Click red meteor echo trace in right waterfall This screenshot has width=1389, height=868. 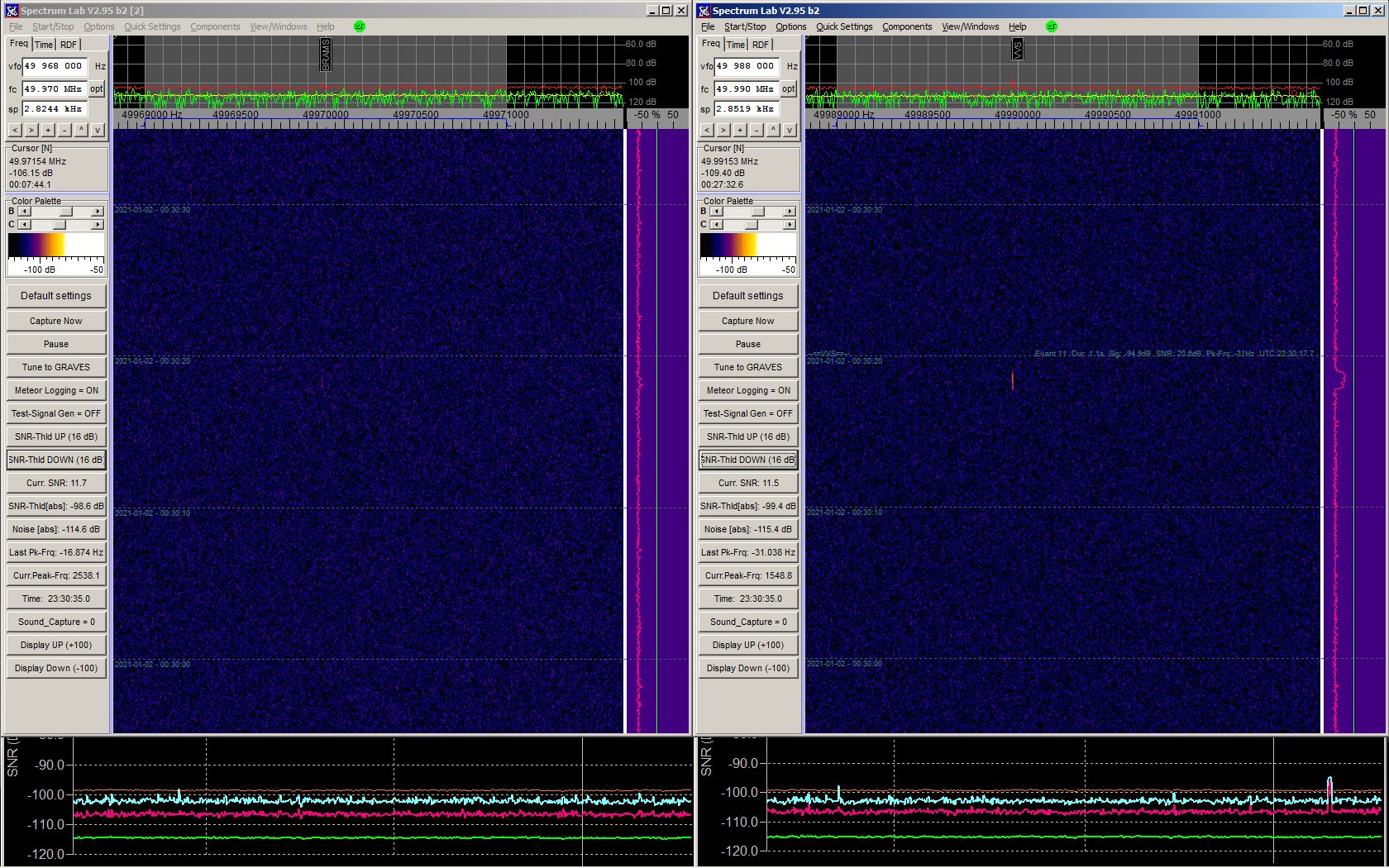coord(1012,380)
